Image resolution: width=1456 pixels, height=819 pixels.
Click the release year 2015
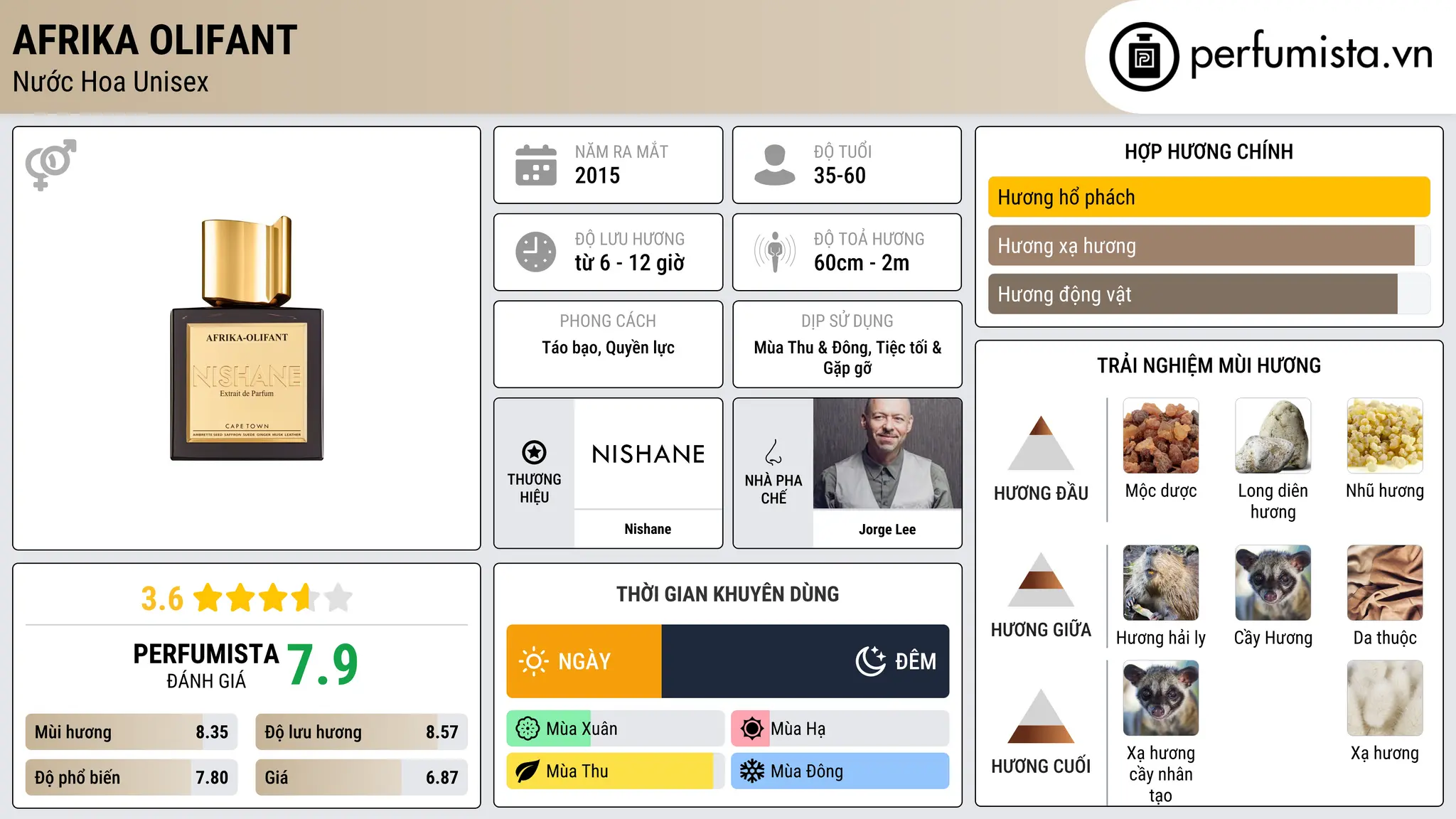(597, 176)
